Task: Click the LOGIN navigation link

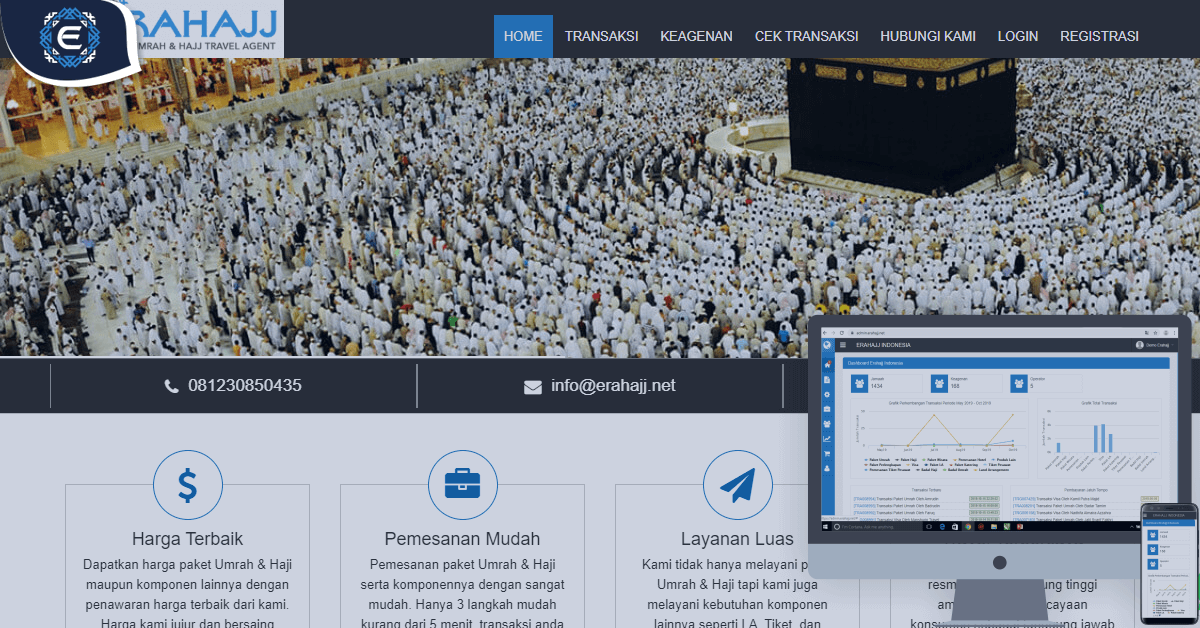Action: coord(1018,36)
